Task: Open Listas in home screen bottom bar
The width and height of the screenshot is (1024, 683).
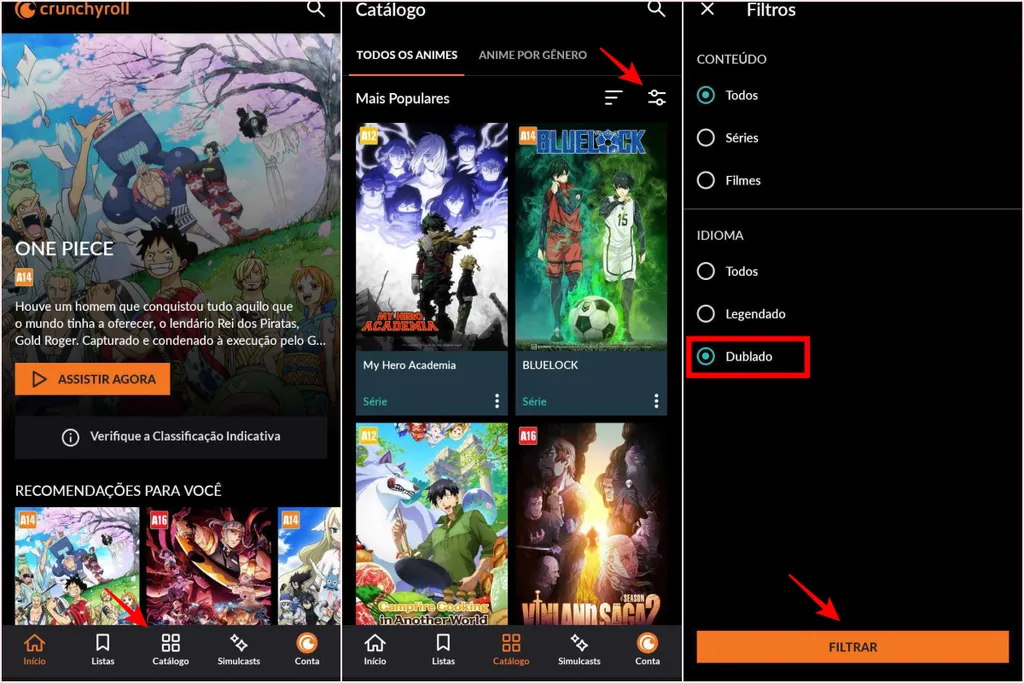Action: (103, 650)
